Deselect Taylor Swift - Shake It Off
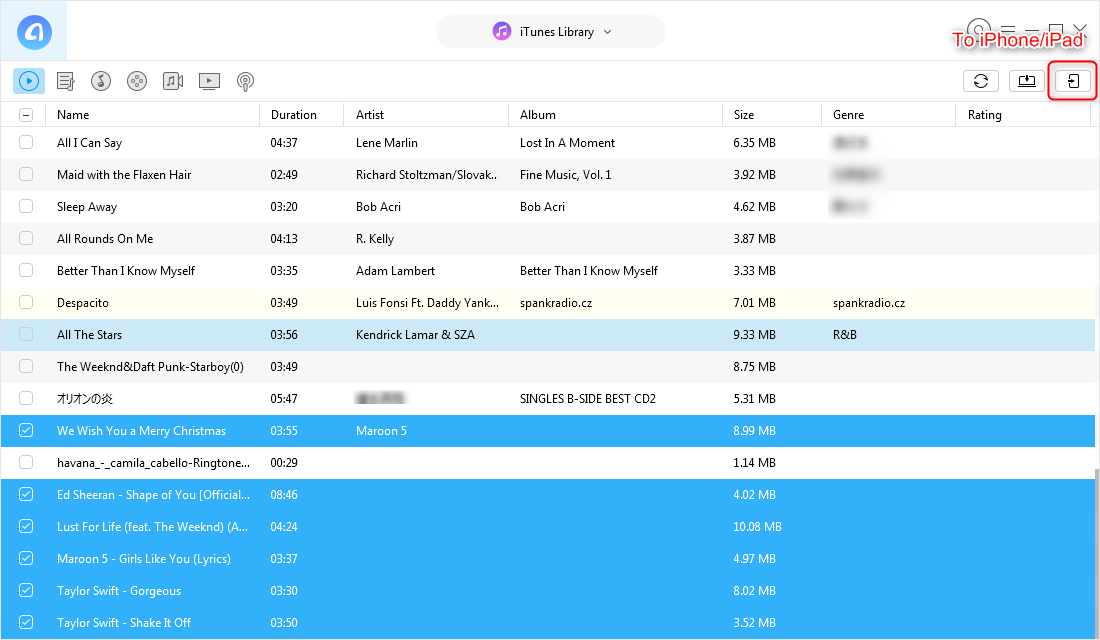 [x=26, y=622]
